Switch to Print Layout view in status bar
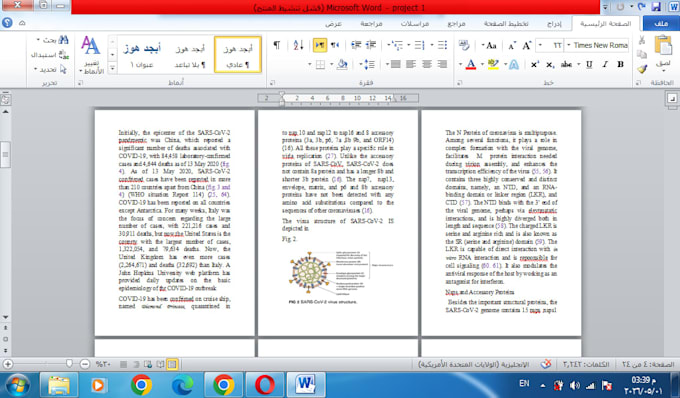The image size is (680, 398). pyautogui.click(x=172, y=364)
